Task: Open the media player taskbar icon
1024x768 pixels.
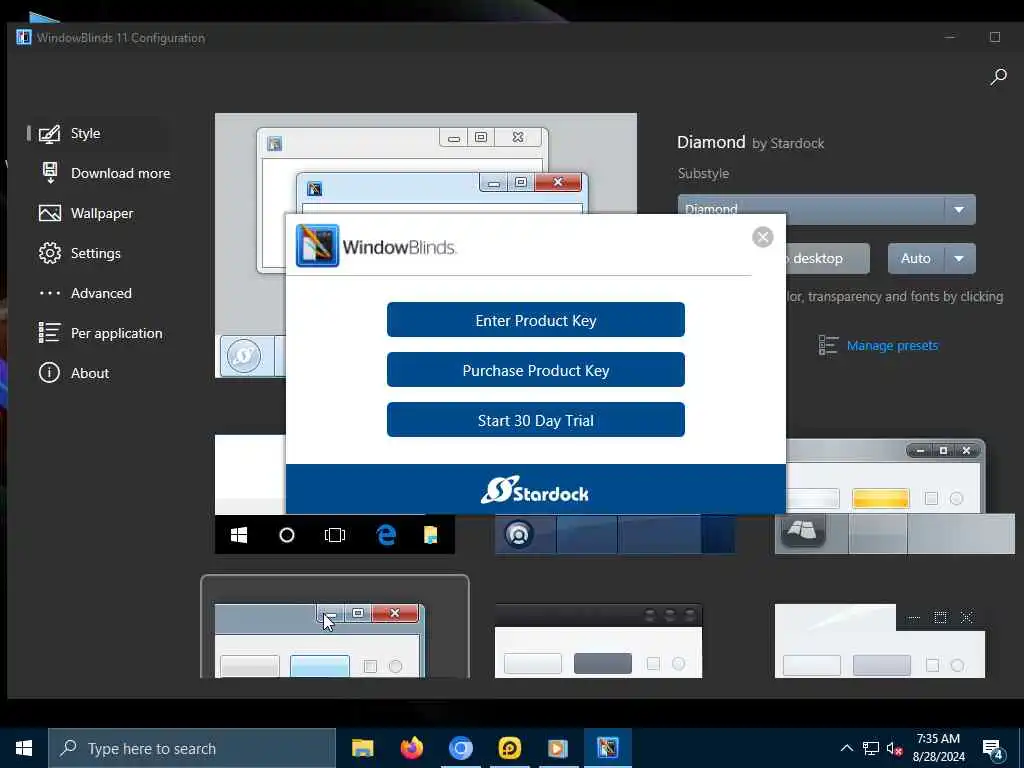Action: 558,748
